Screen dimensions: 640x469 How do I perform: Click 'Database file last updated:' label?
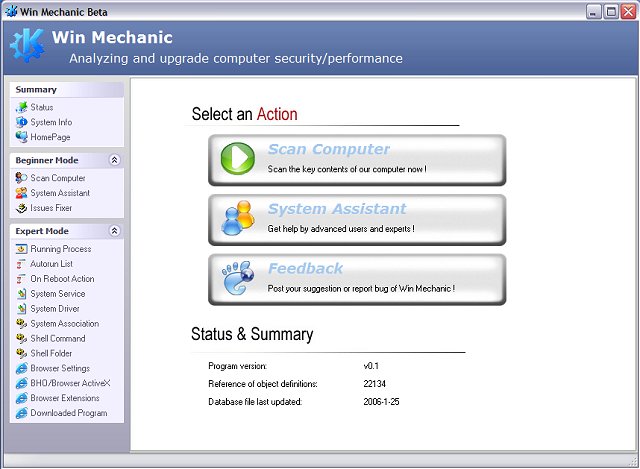pyautogui.click(x=255, y=402)
